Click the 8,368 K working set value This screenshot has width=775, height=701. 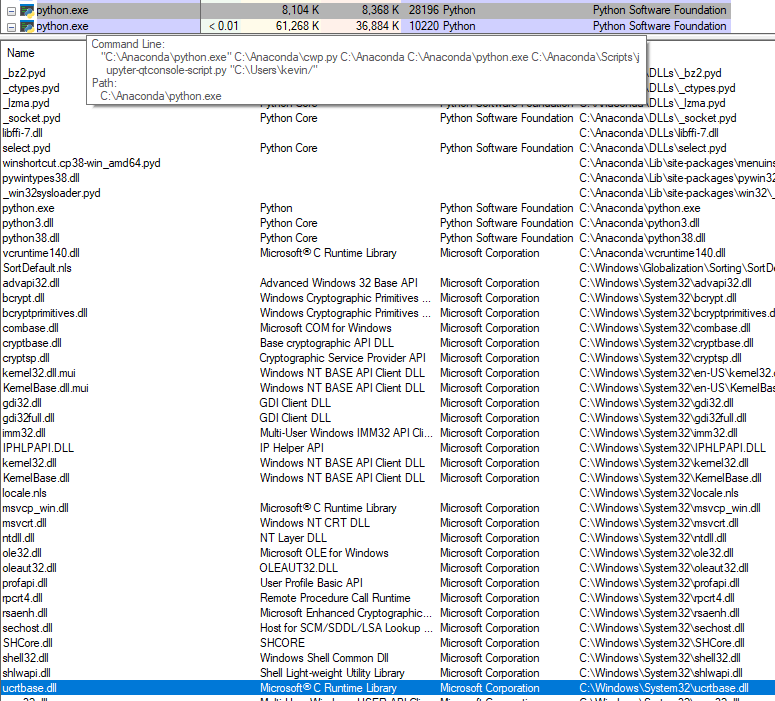pos(381,10)
